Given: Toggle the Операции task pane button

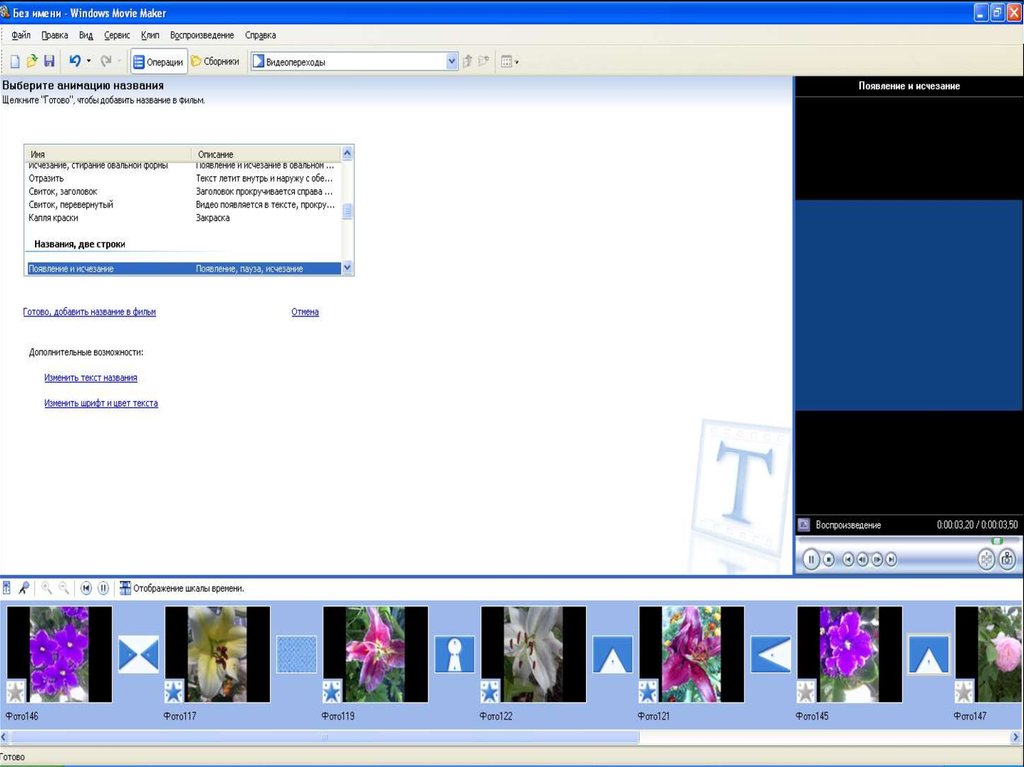Looking at the screenshot, I should (159, 62).
